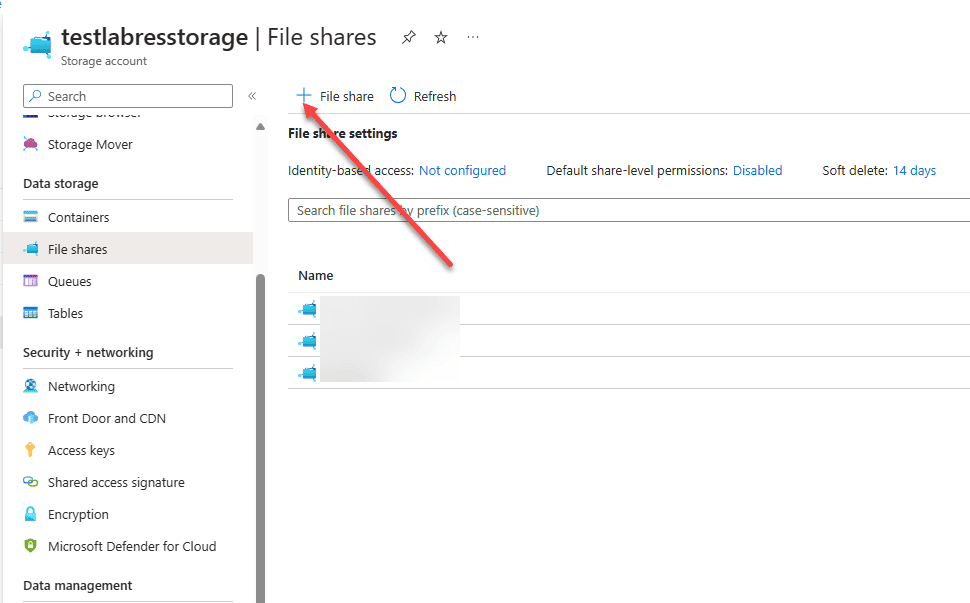Click the Containers icon
Screen dimensions: 970x603
pos(30,217)
